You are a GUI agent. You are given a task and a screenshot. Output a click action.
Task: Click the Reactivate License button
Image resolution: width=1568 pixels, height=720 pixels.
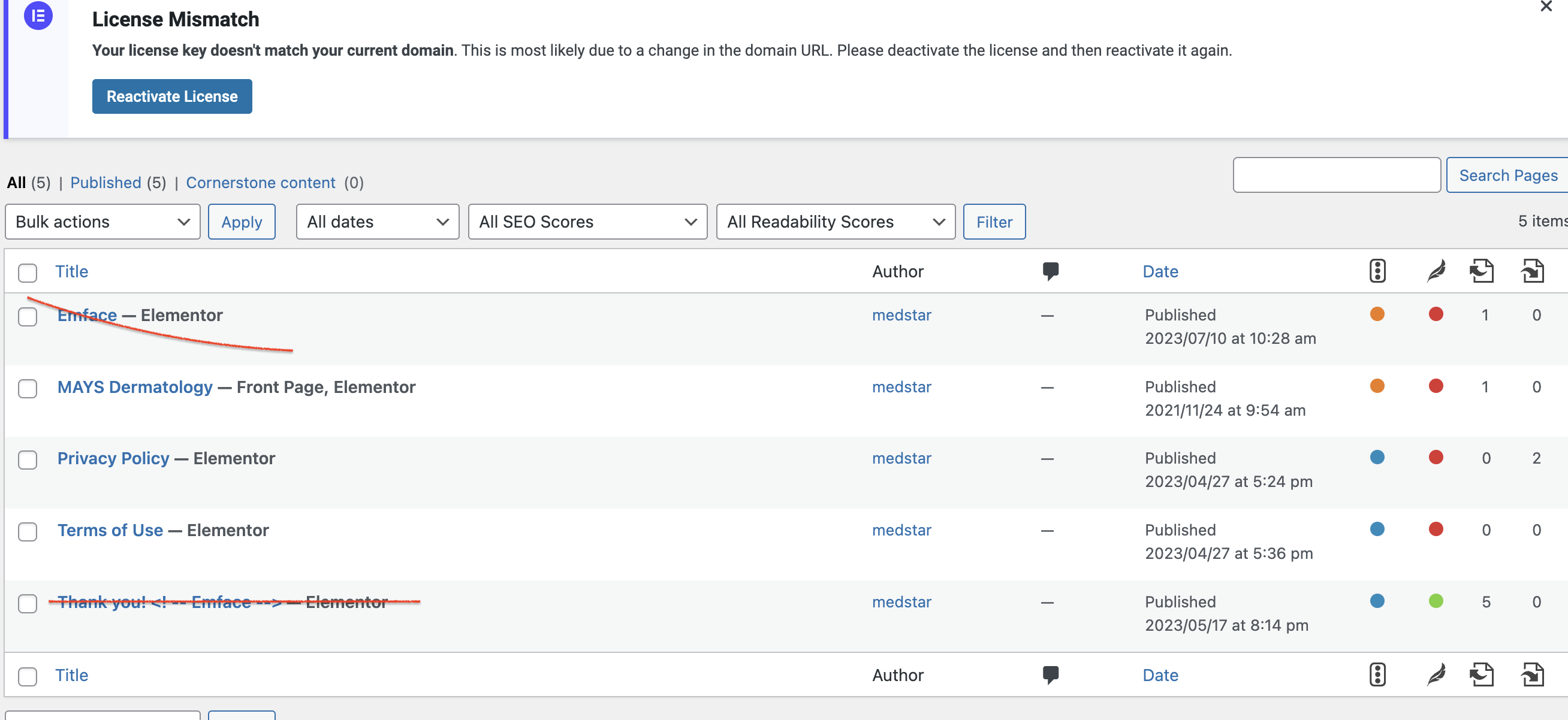coord(172,96)
